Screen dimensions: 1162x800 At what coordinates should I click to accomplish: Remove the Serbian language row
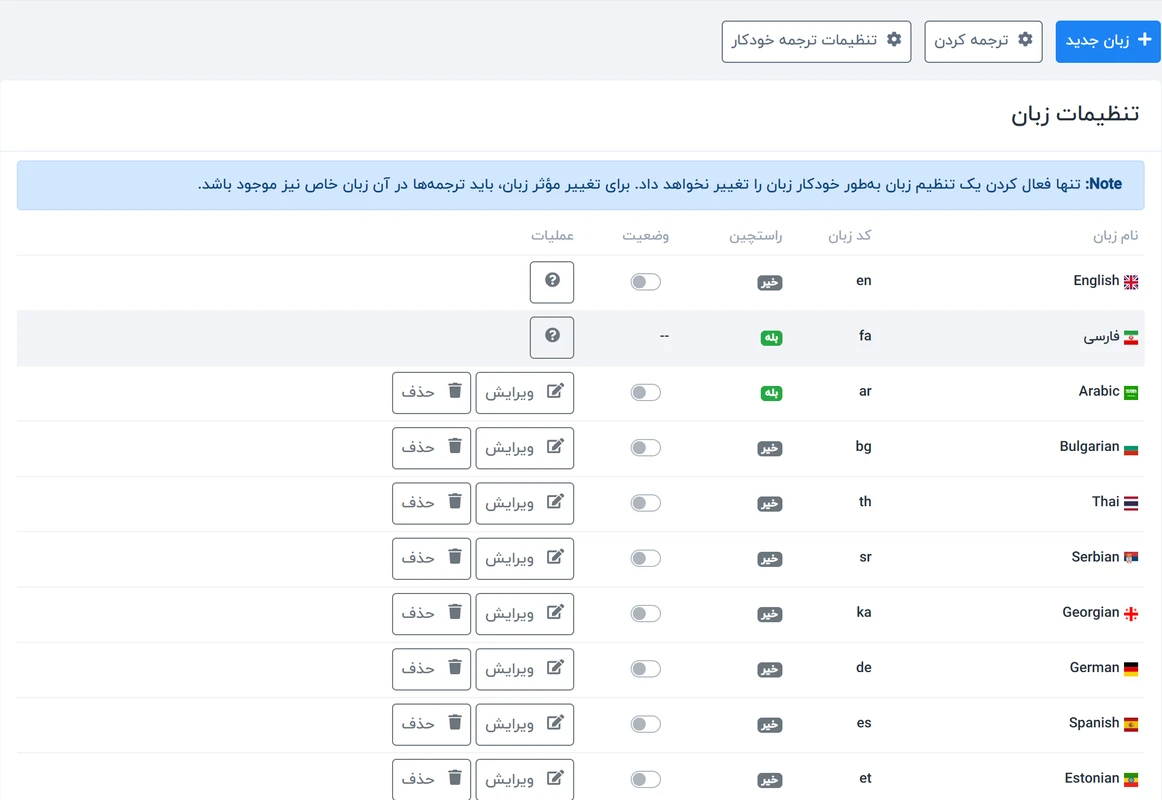(x=431, y=559)
